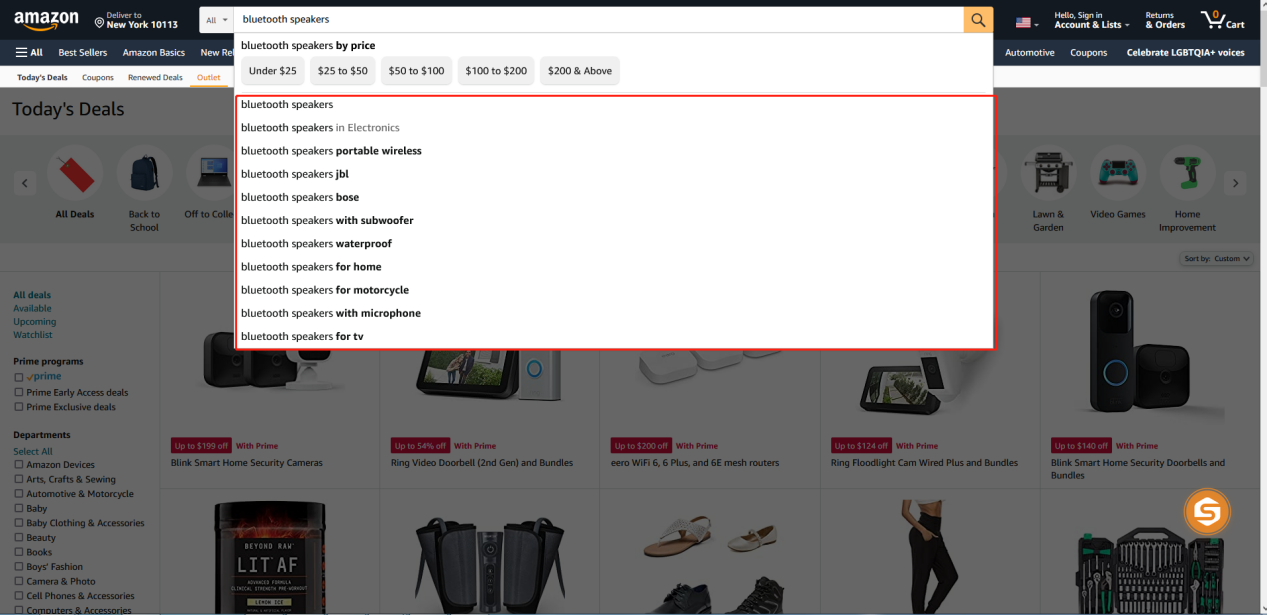Image resolution: width=1267 pixels, height=615 pixels.
Task: Open Amazon Basics link
Action: (x=154, y=52)
